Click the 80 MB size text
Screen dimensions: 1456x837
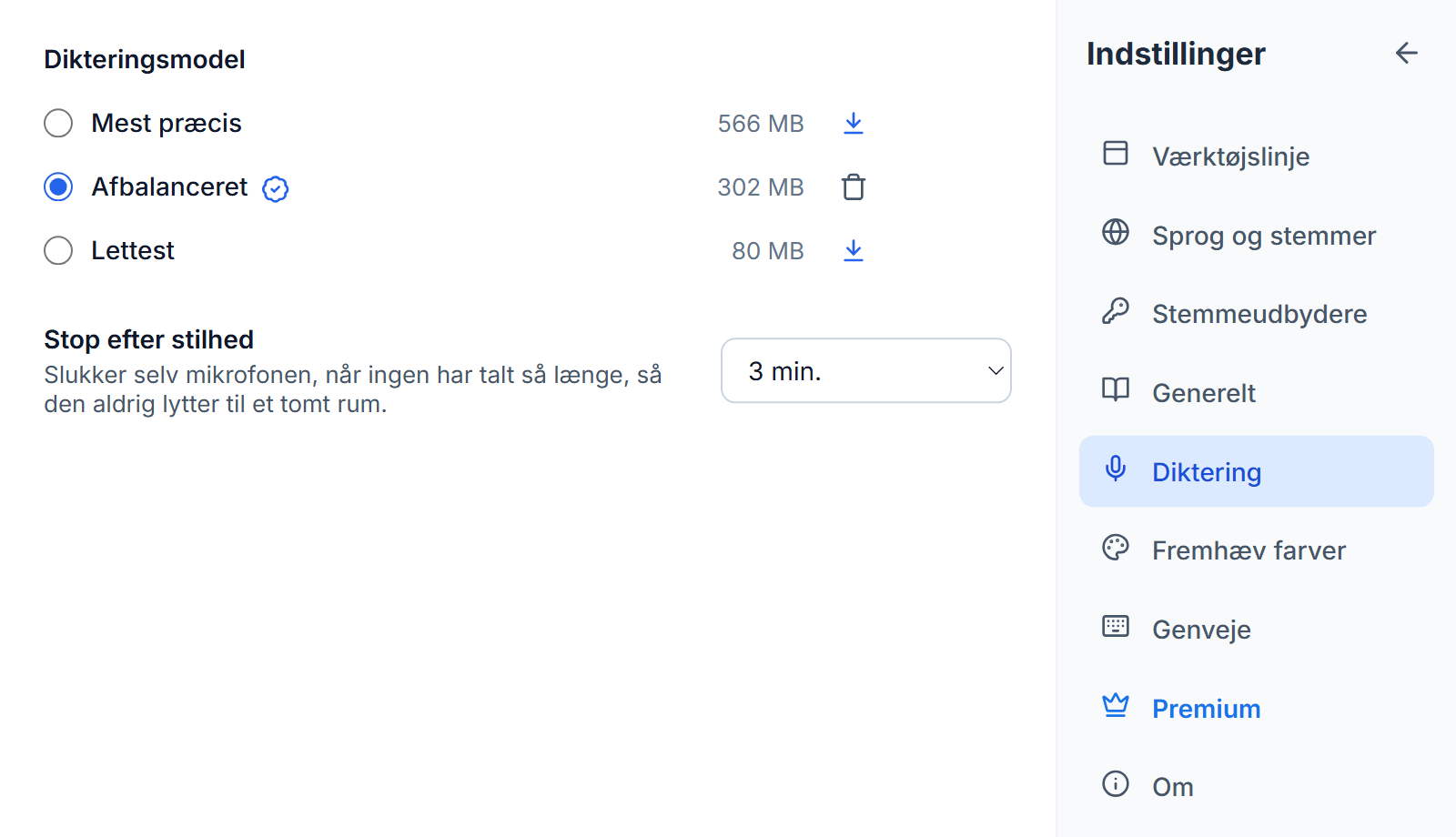click(768, 251)
